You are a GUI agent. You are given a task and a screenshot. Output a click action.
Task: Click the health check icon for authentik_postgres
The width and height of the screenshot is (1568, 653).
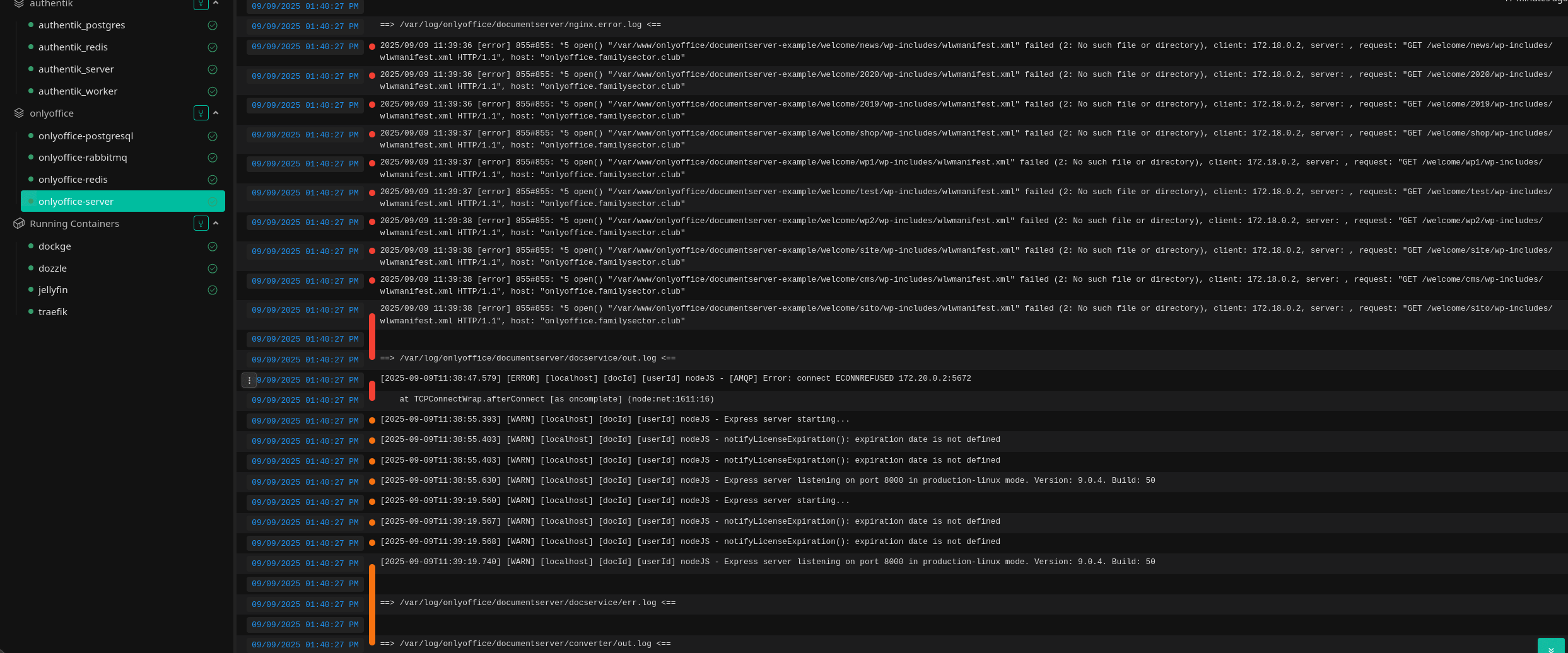(213, 25)
